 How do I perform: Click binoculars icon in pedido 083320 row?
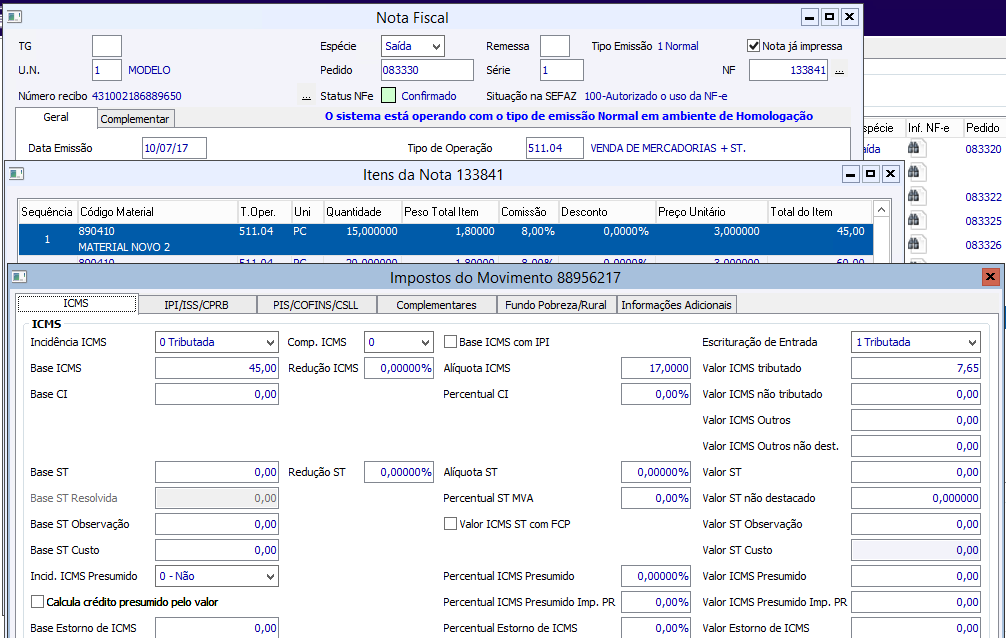(913, 148)
